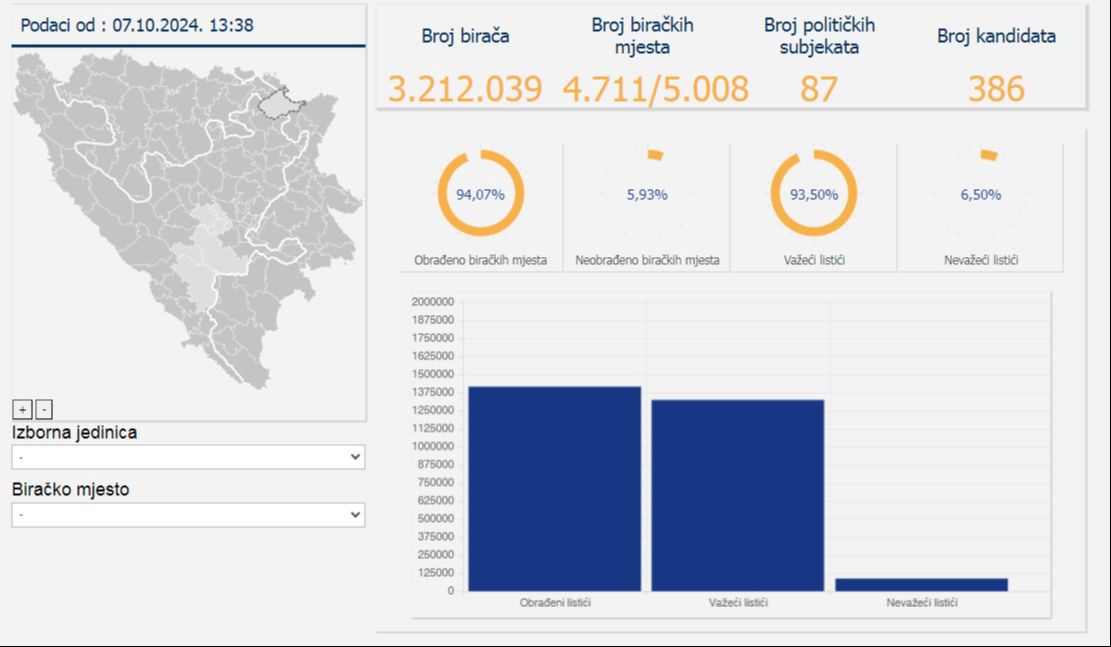Click the Važeći listići bar in chart
The height and width of the screenshot is (647, 1111).
[x=738, y=495]
